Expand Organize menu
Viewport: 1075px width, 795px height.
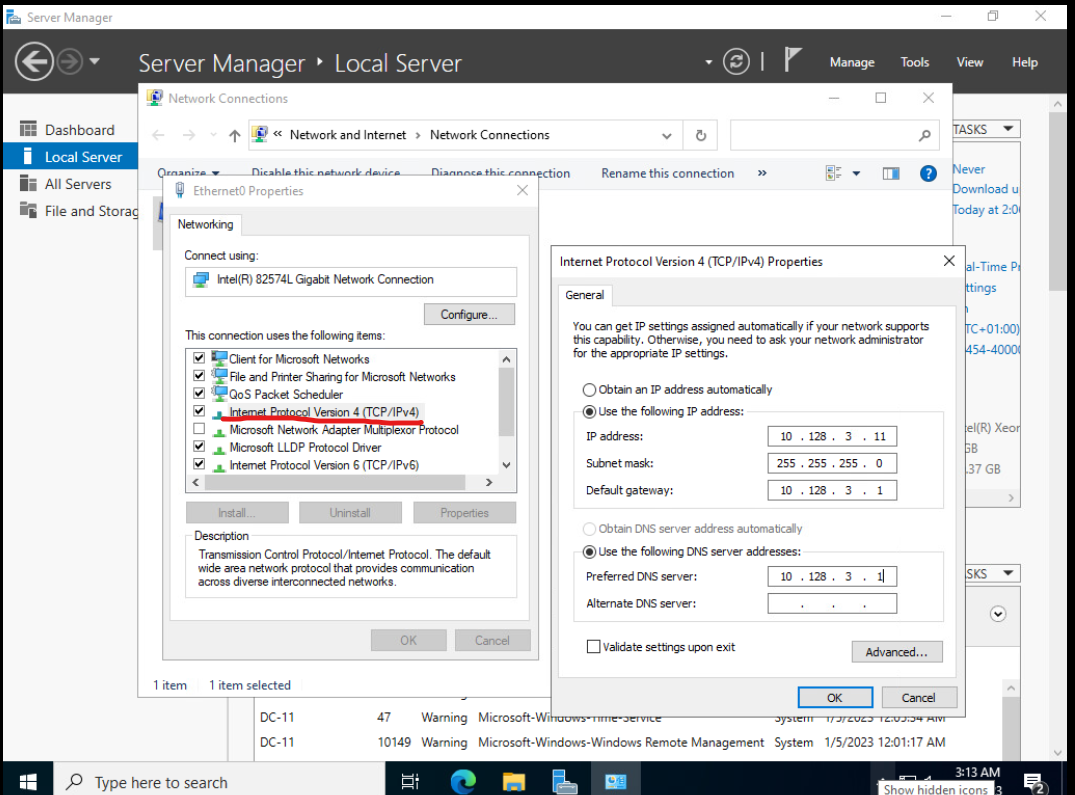188,173
